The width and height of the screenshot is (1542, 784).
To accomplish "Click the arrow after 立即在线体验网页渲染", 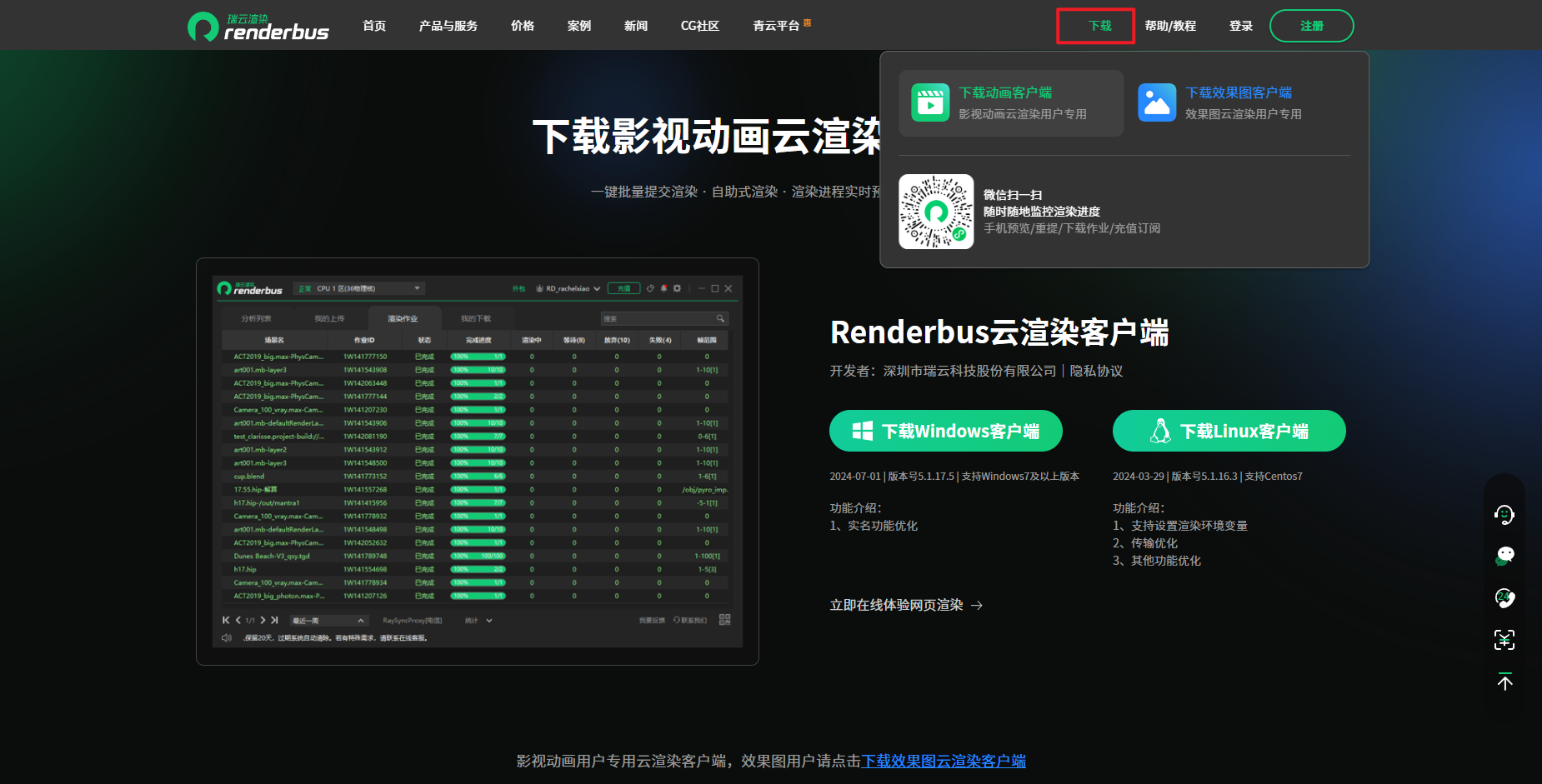I will click(x=977, y=606).
